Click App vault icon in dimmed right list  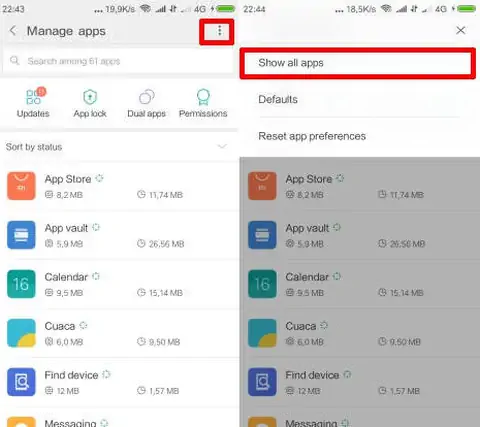262,235
